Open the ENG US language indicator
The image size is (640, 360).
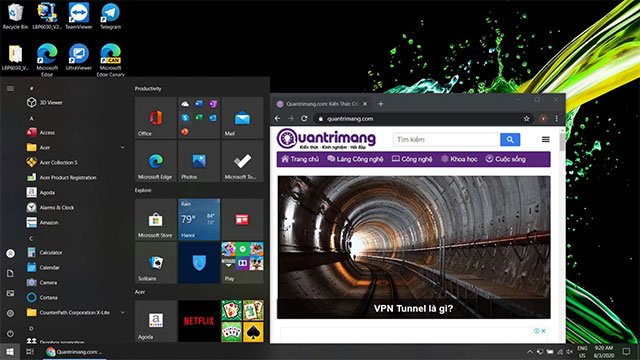coord(582,351)
